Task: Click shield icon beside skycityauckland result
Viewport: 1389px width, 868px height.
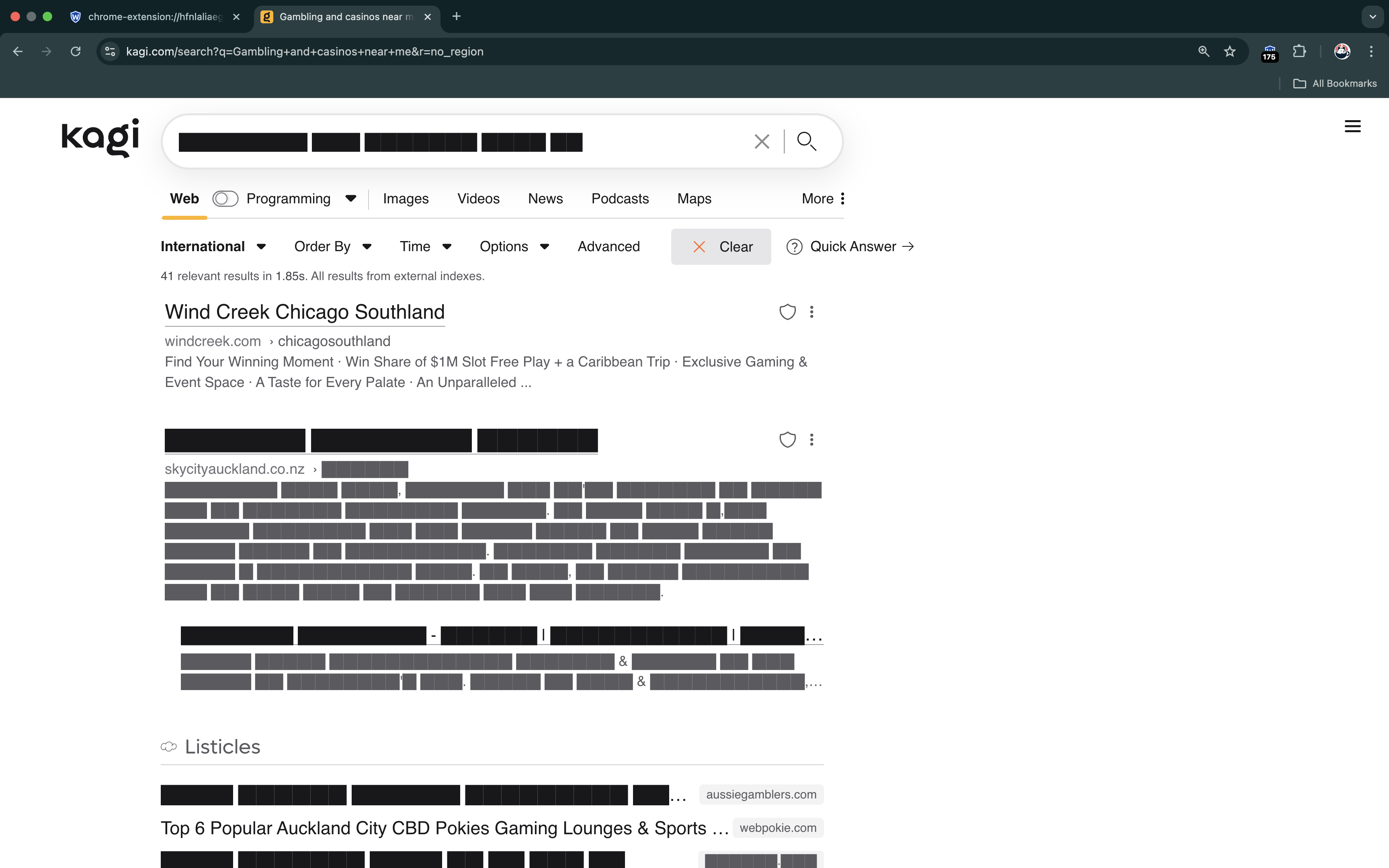Action: point(787,440)
